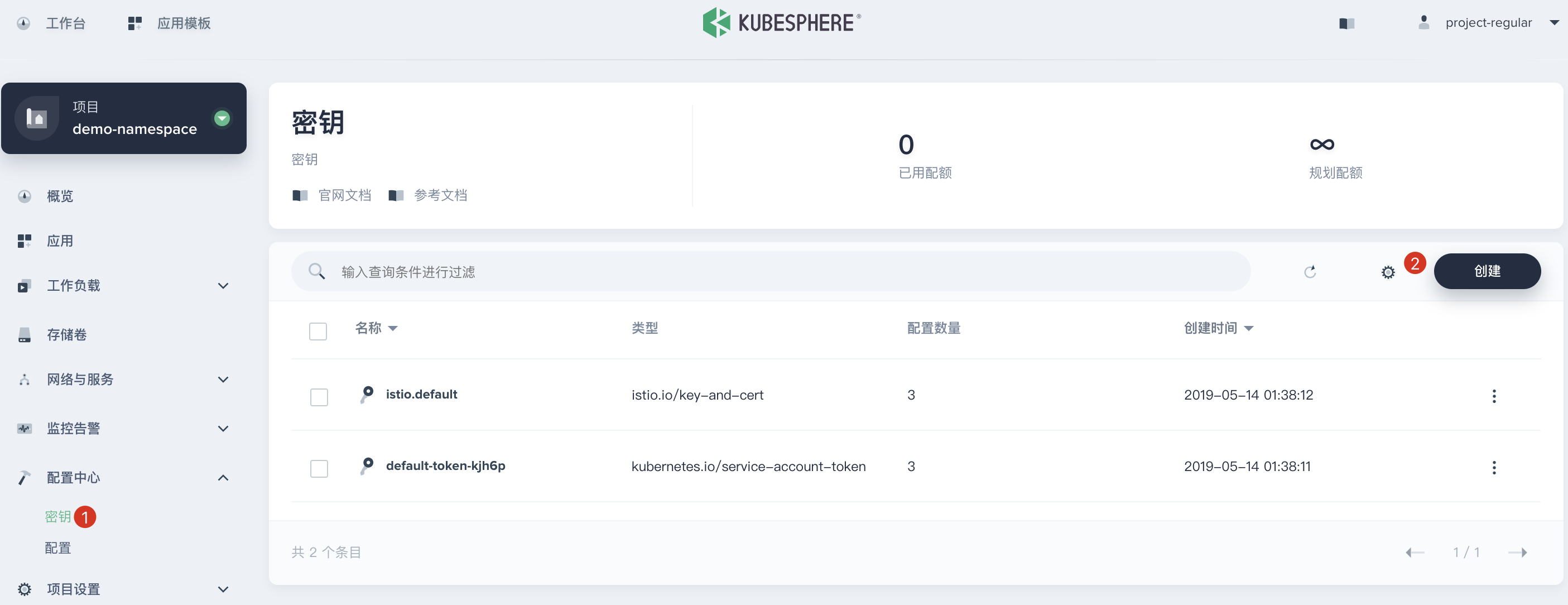Toggle select-all checkbox in table header
Screen dimensions: 1568x605
click(318, 331)
